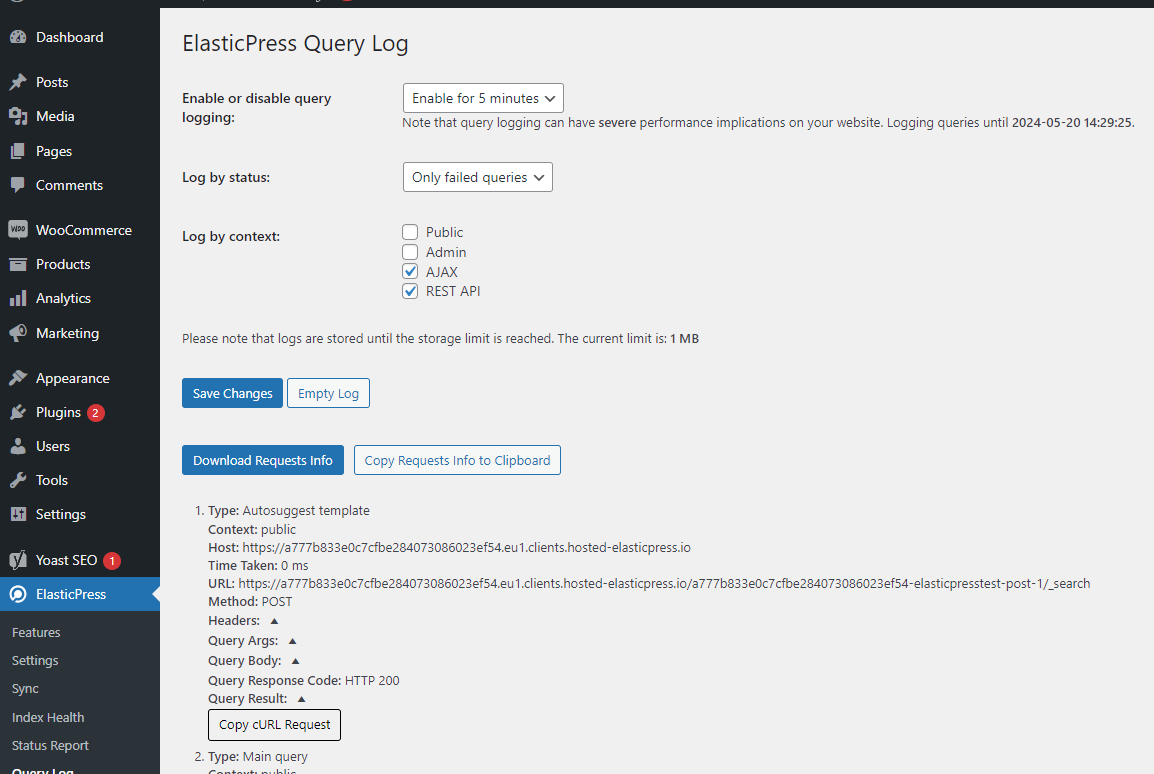The image size is (1154, 774).
Task: Click the WooCommerce sidebar icon
Action: [x=20, y=229]
